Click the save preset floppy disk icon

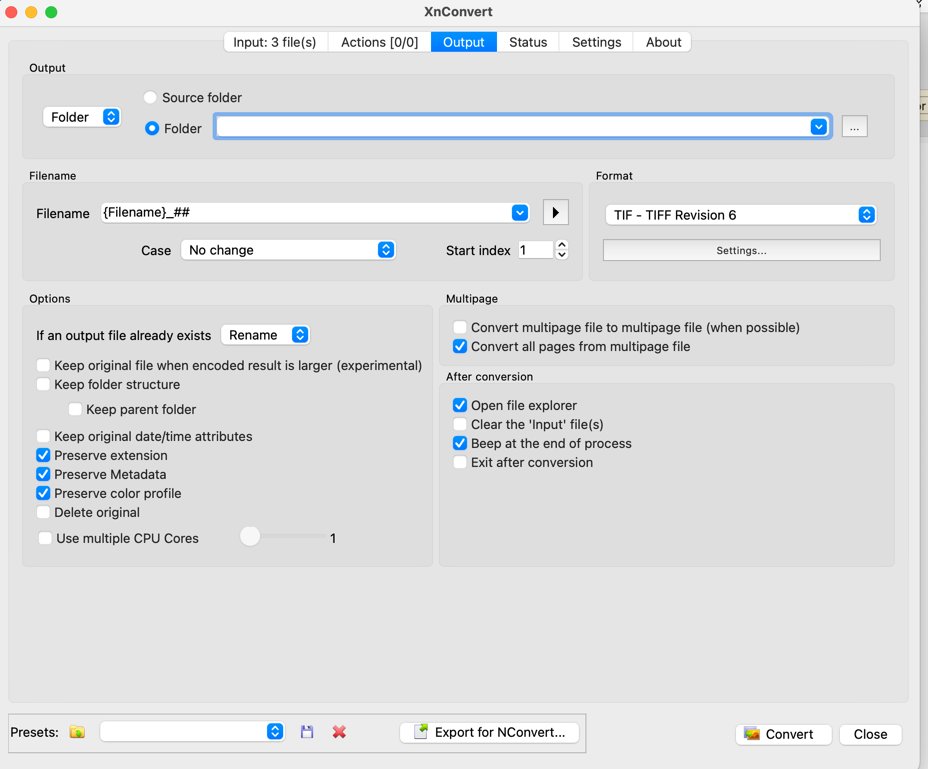pos(307,732)
